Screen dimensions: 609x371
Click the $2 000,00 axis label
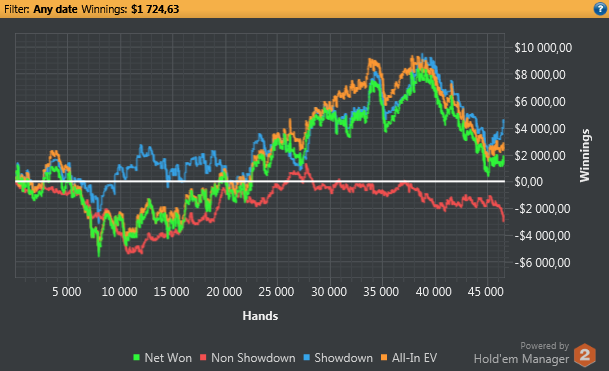(540, 155)
